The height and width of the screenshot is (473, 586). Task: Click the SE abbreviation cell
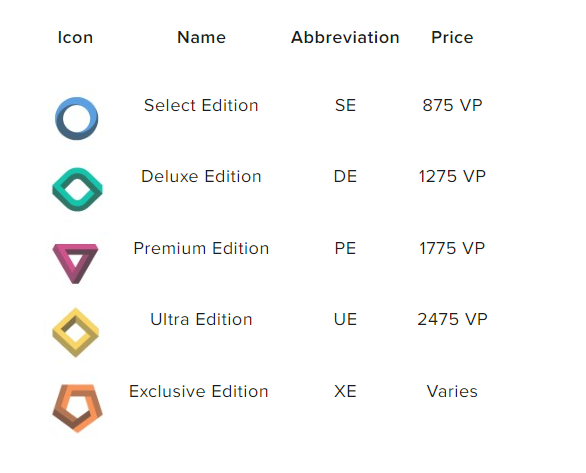pos(345,105)
